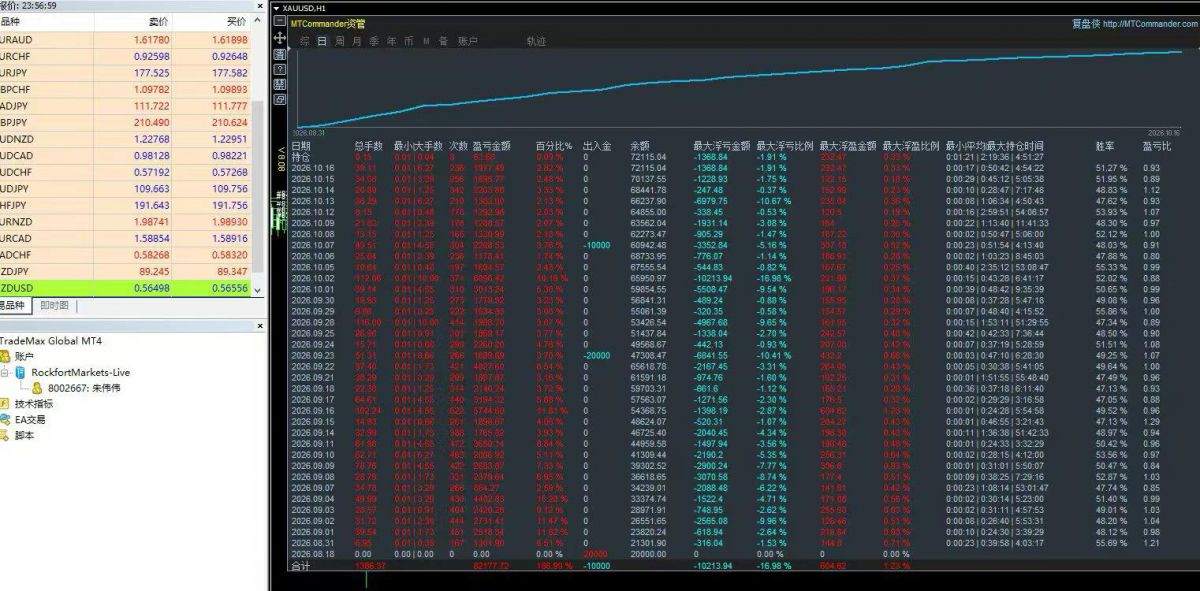Screen dimensions: 1200x591
Task: Select the symbol row with price 210.490
Action: coord(126,121)
